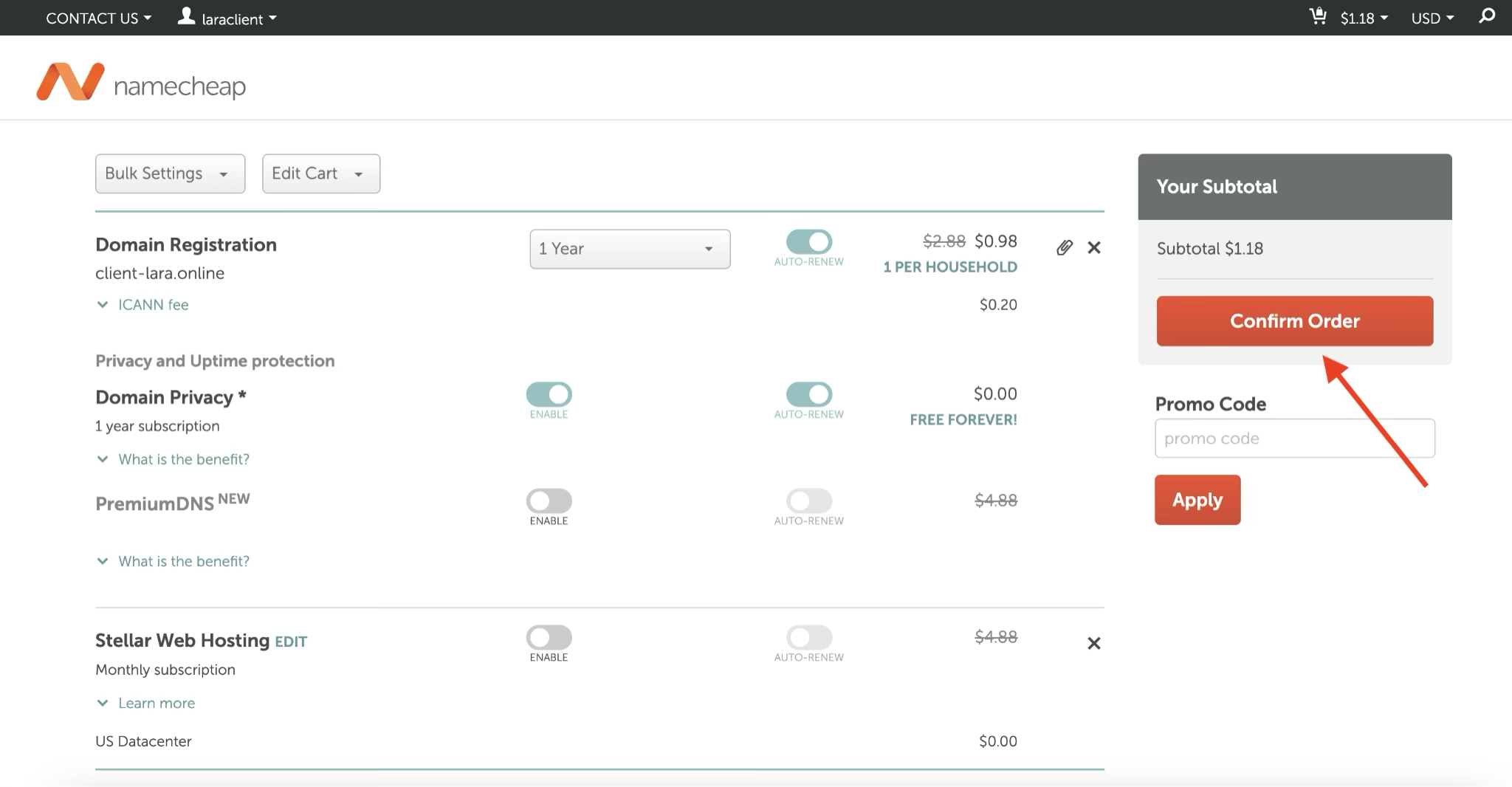Toggle domain registration auto-renew switch
The image size is (1512, 787).
(x=809, y=241)
